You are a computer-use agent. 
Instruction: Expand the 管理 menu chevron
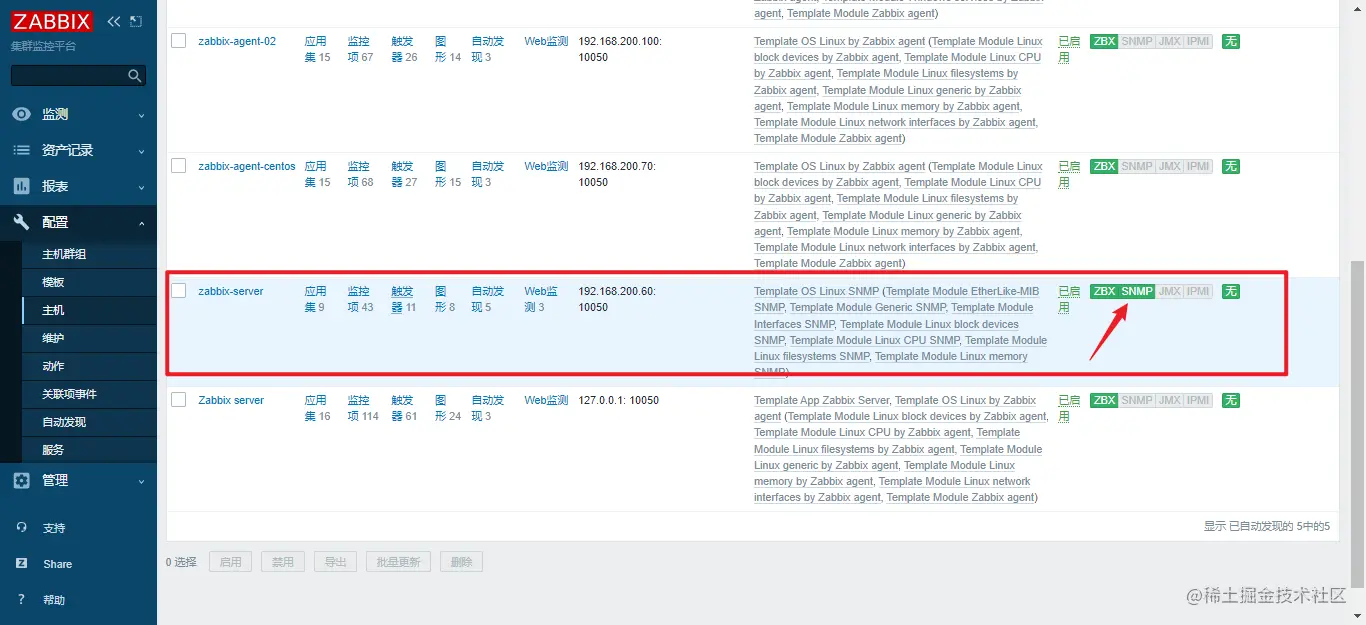[141, 481]
